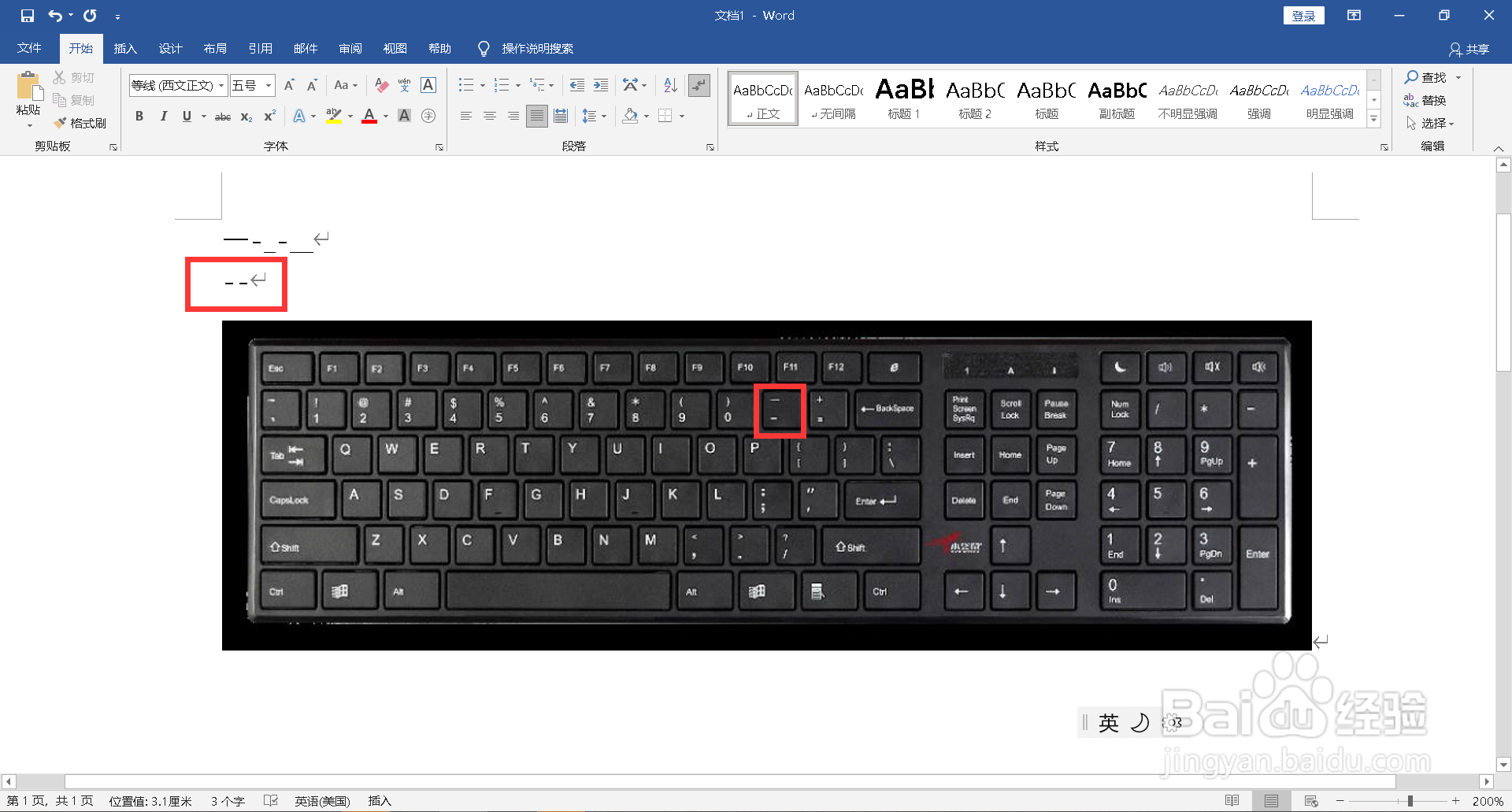
Task: Switch to the Review tab
Action: (350, 48)
